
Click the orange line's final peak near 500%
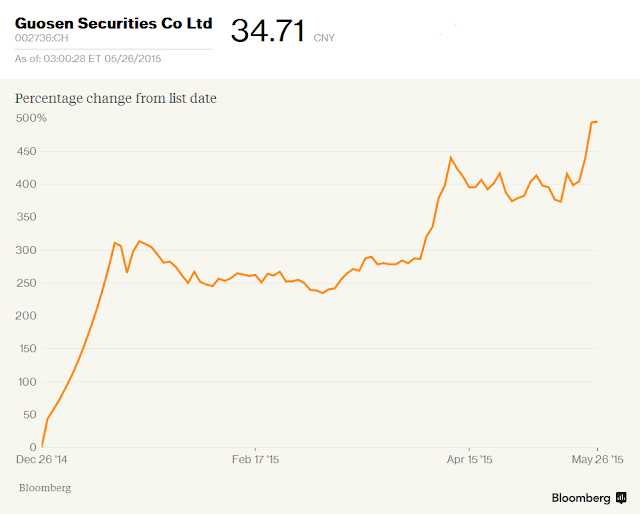coord(594,122)
